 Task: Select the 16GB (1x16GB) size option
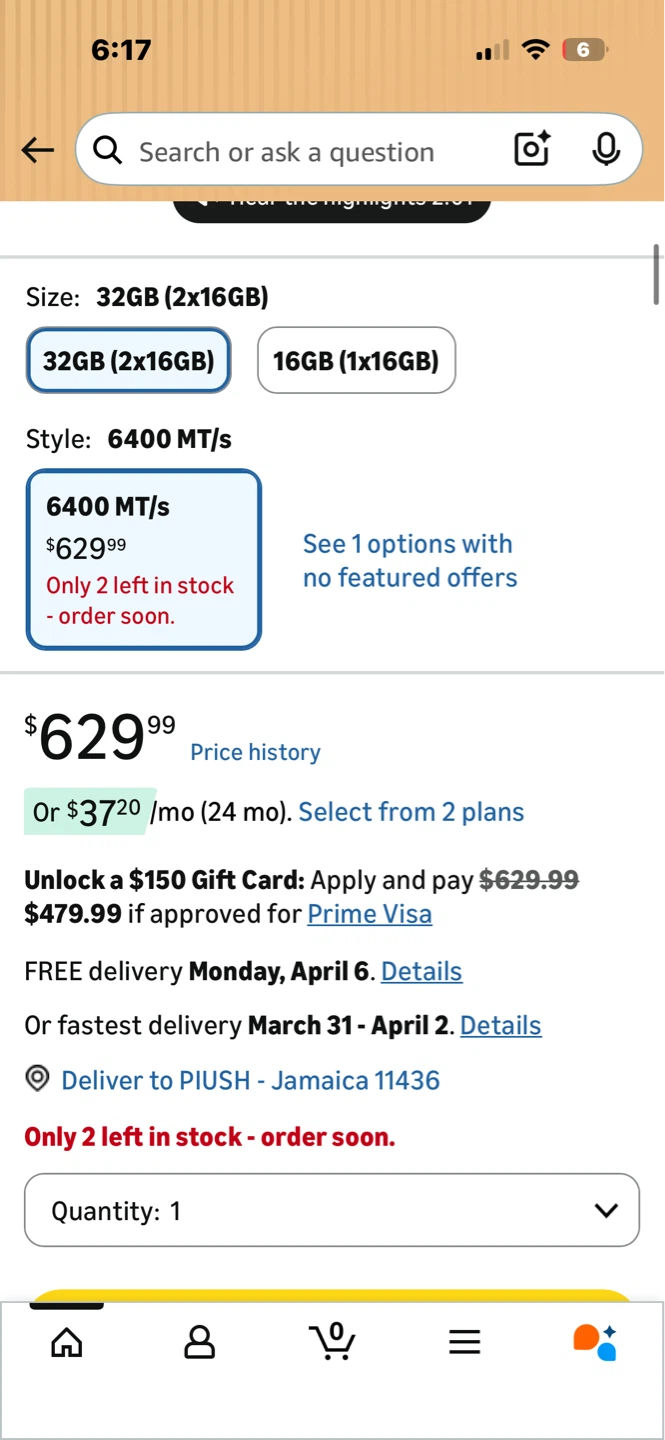click(x=356, y=360)
